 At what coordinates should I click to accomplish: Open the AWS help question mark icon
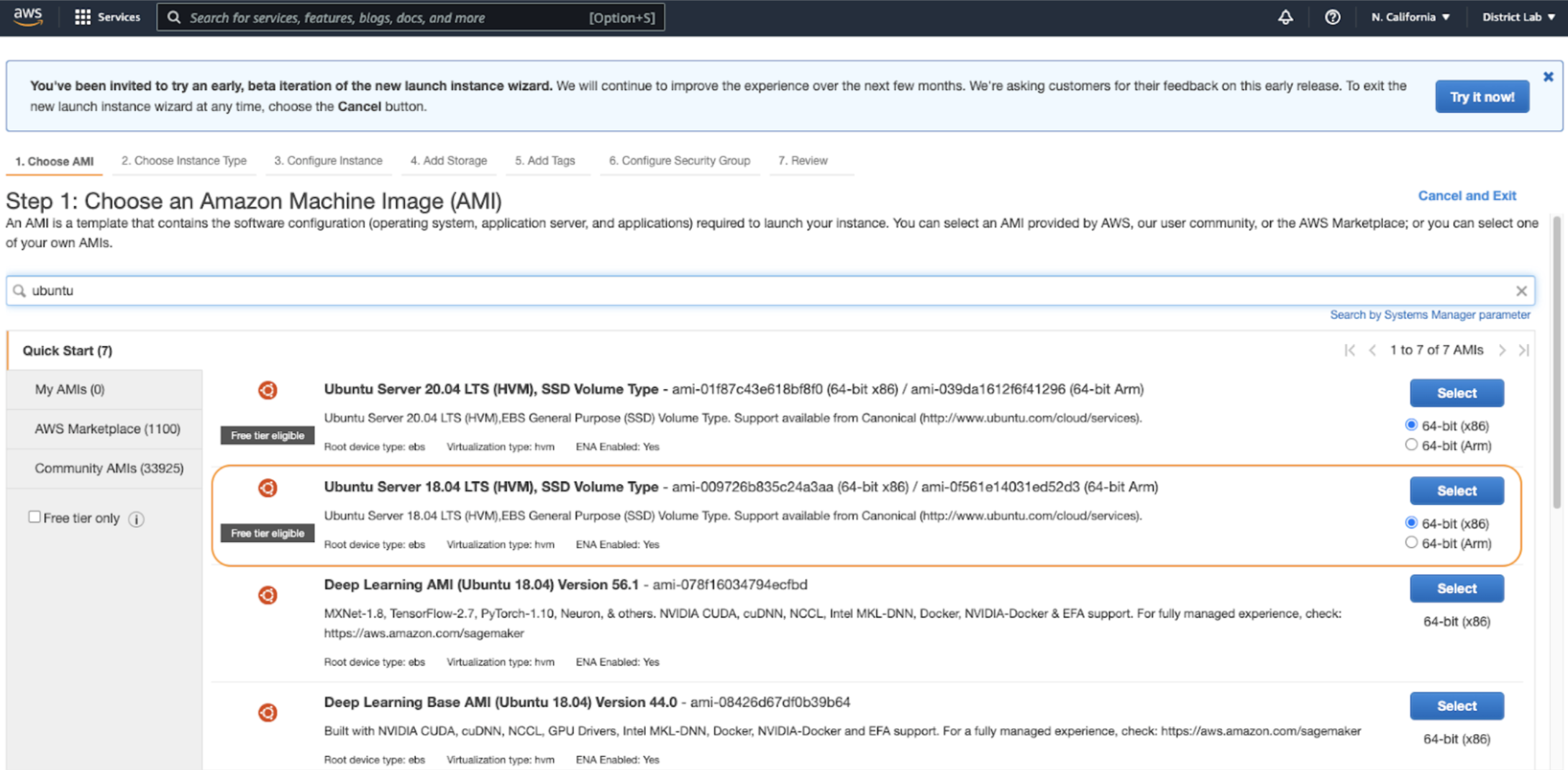[x=1333, y=17]
